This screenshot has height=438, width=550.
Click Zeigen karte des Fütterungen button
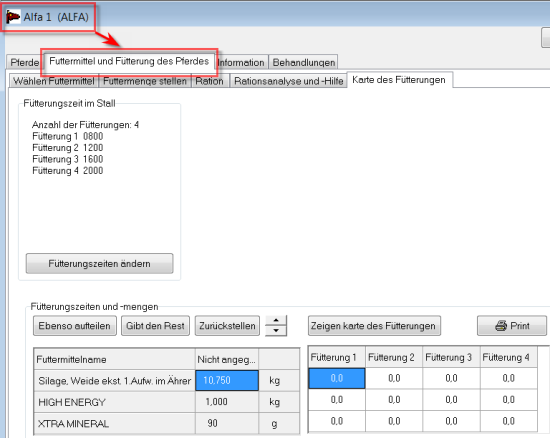pos(374,326)
